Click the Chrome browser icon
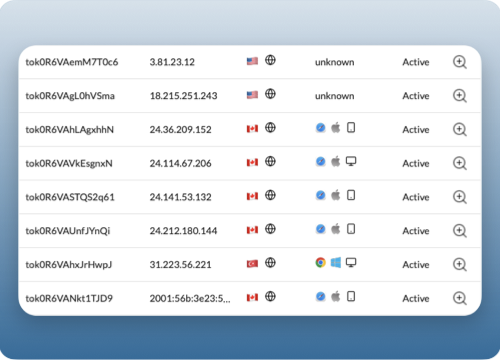 [x=320, y=263]
